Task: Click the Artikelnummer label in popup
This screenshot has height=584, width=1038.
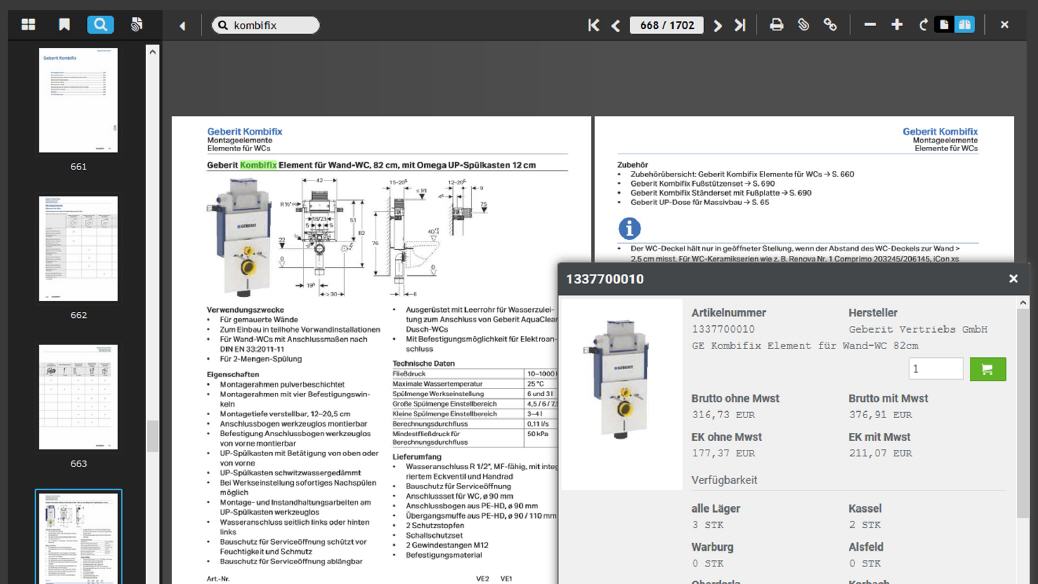Action: (729, 313)
